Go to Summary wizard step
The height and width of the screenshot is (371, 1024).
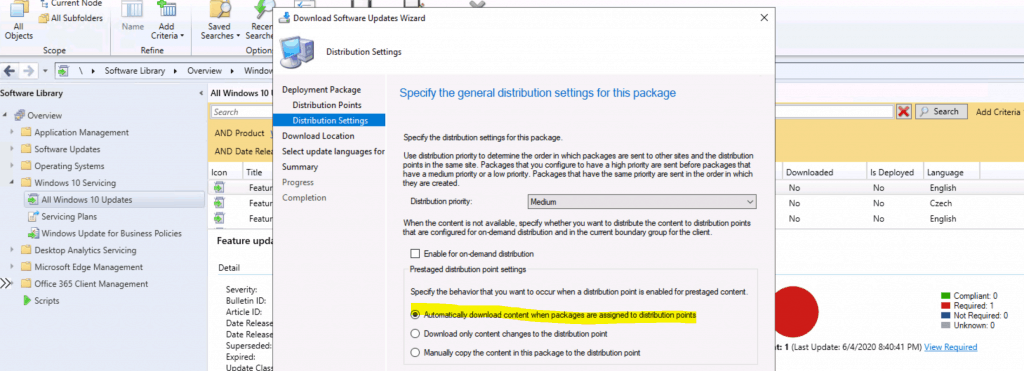coord(300,167)
